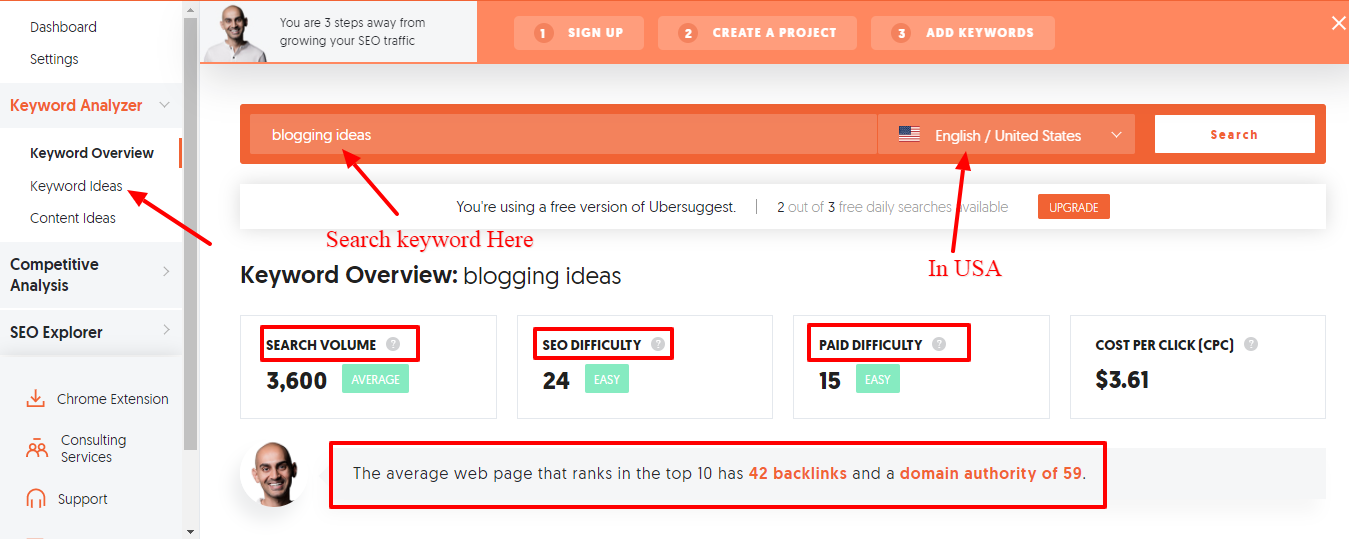
Task: Close the onboarding banner with X
Action: pyautogui.click(x=1338, y=23)
